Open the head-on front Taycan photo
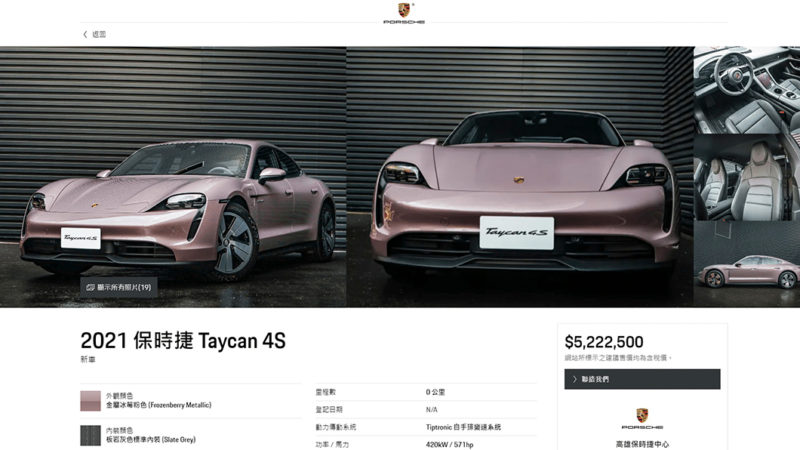Screen dimensions: 800x450 (520, 177)
